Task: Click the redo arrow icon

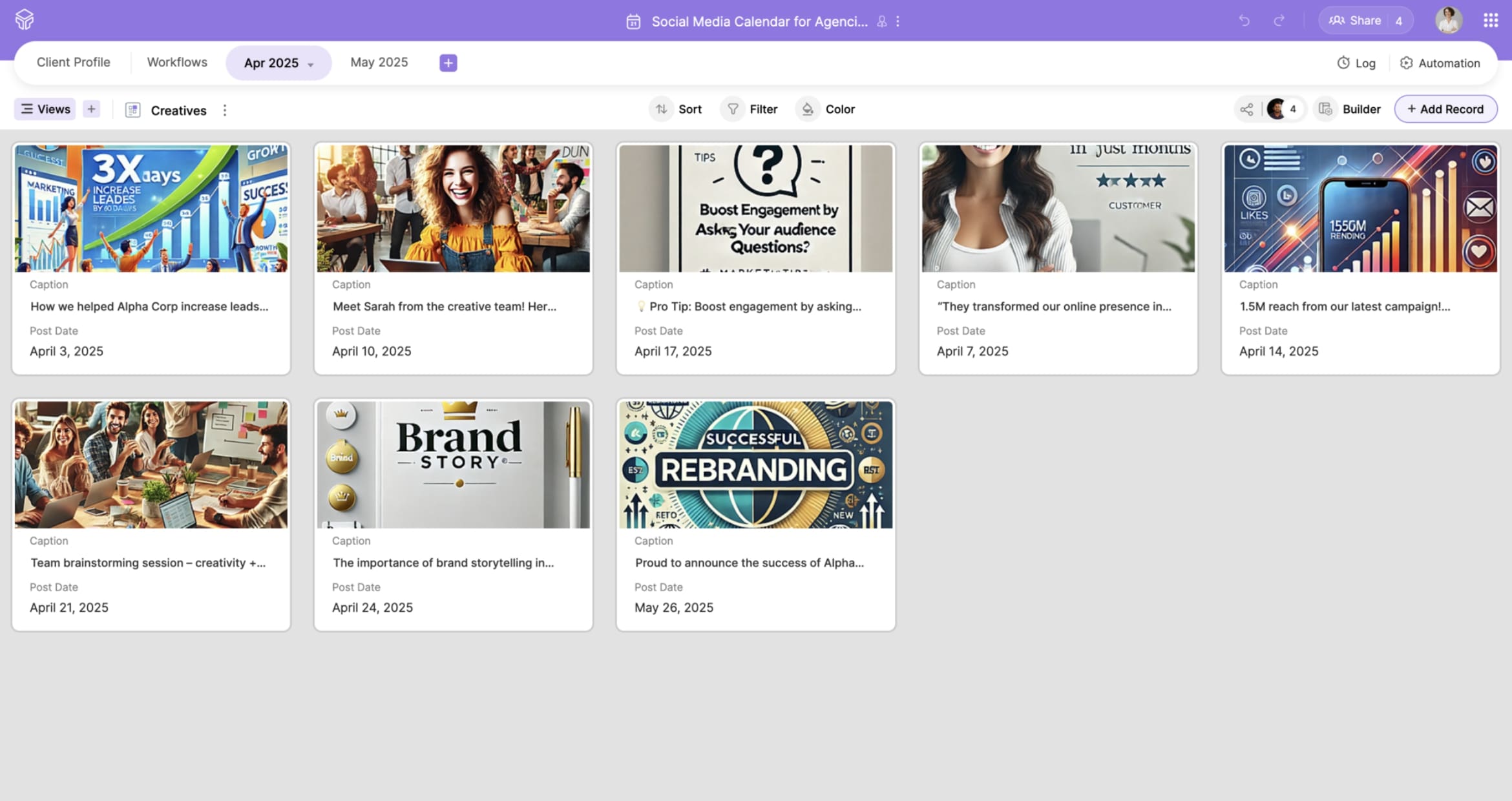Action: pos(1279,21)
